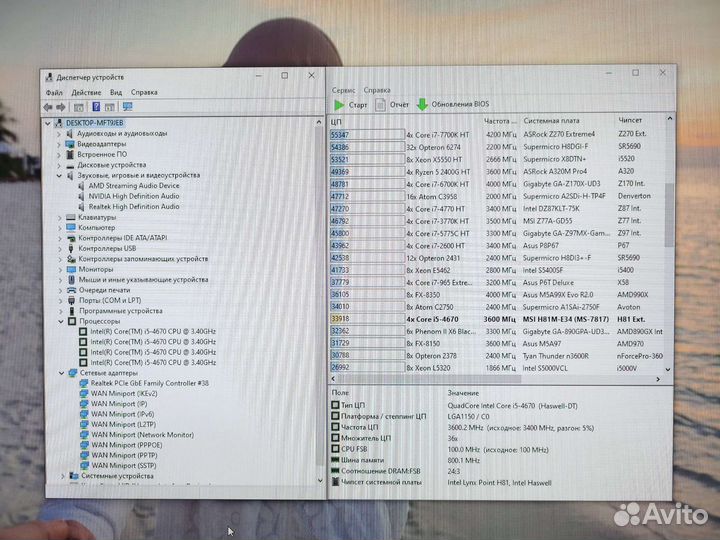Viewport: 720px width, 540px height.
Task: Click score bar 26992 for Xeon L5320
Action: coord(366,368)
